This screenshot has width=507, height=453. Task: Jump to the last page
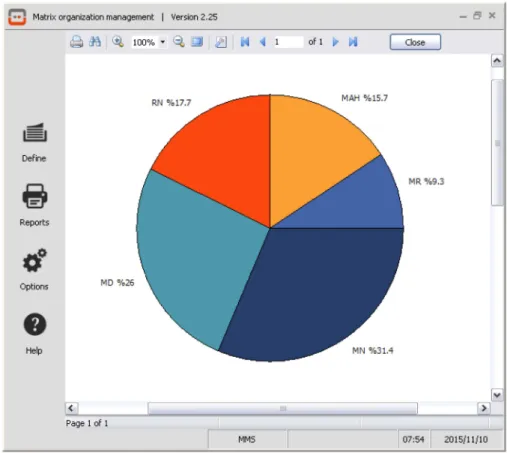[353, 42]
